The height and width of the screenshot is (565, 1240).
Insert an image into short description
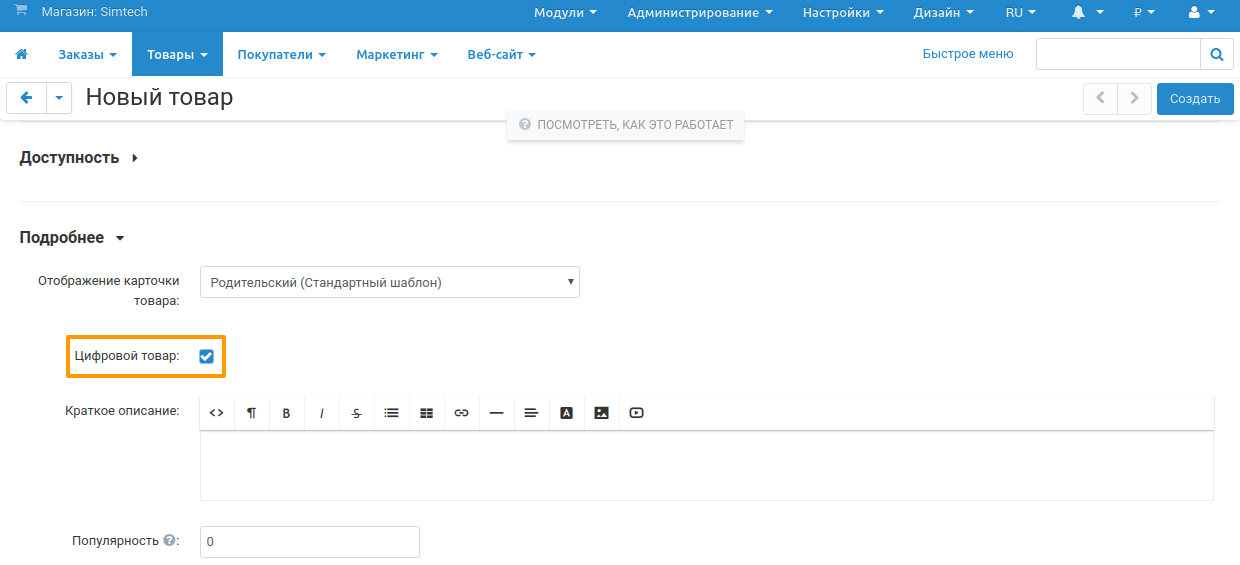coord(601,413)
